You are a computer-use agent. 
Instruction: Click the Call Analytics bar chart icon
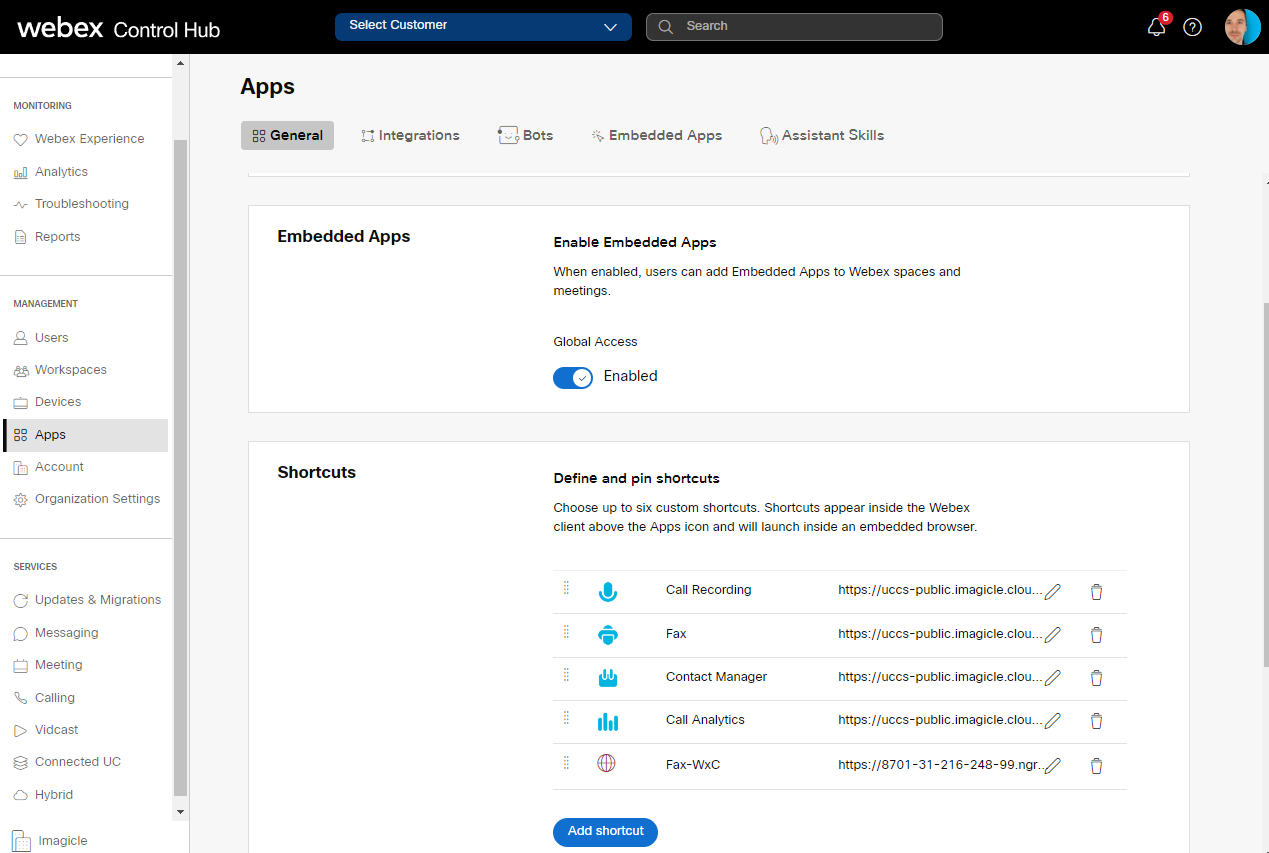[x=607, y=720]
